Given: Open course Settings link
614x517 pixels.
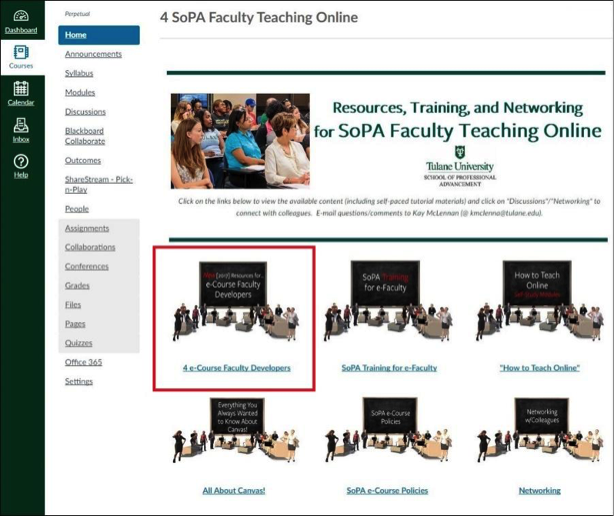Looking at the screenshot, I should coord(79,381).
